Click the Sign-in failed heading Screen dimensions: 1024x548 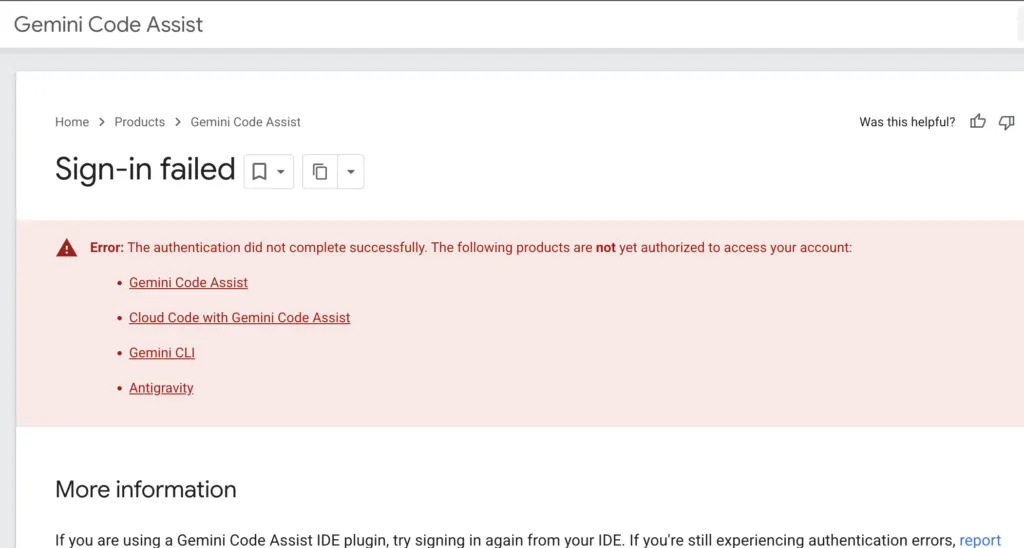[x=145, y=169]
